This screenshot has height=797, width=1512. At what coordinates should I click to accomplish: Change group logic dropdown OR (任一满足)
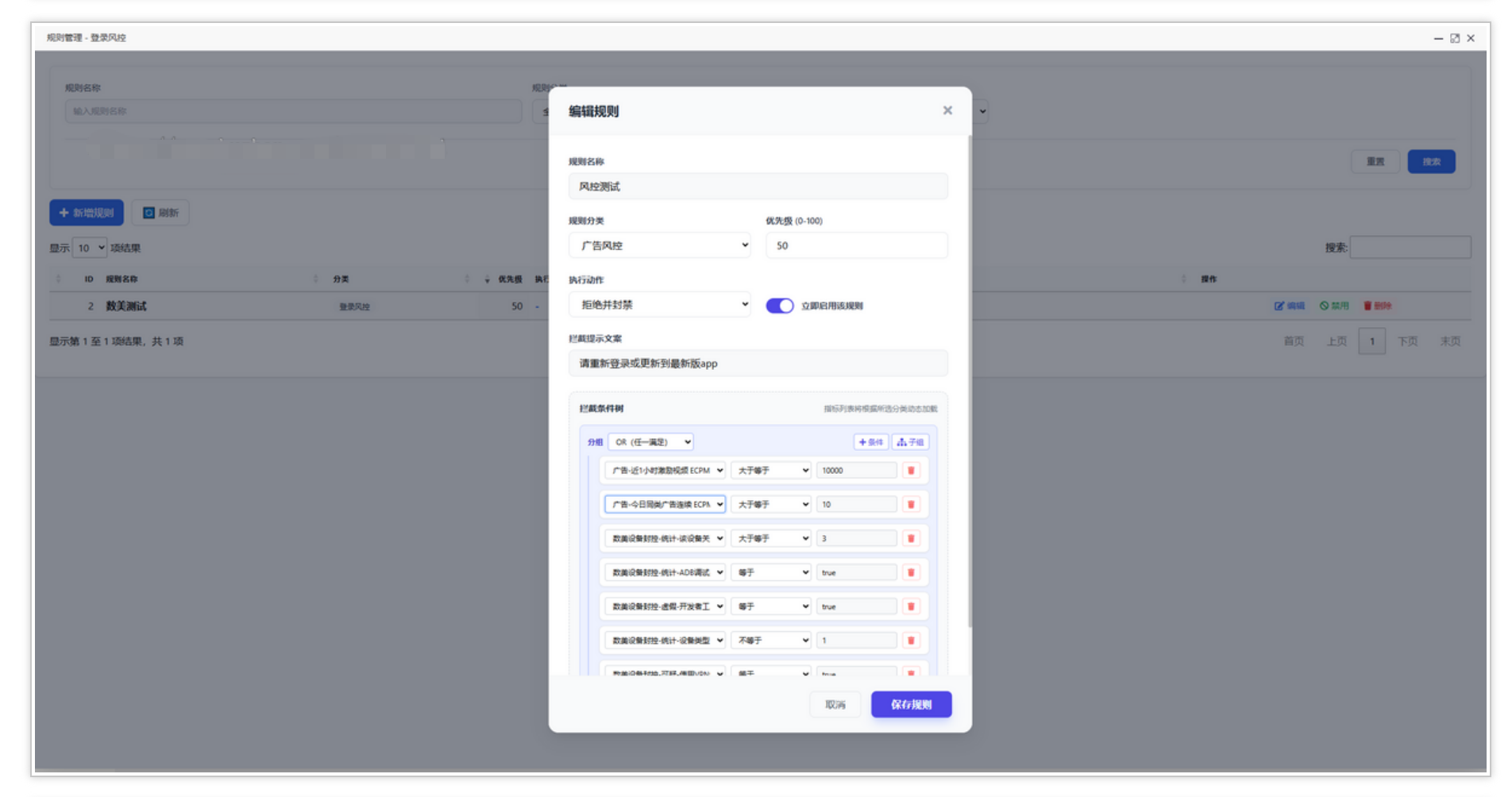coord(650,442)
